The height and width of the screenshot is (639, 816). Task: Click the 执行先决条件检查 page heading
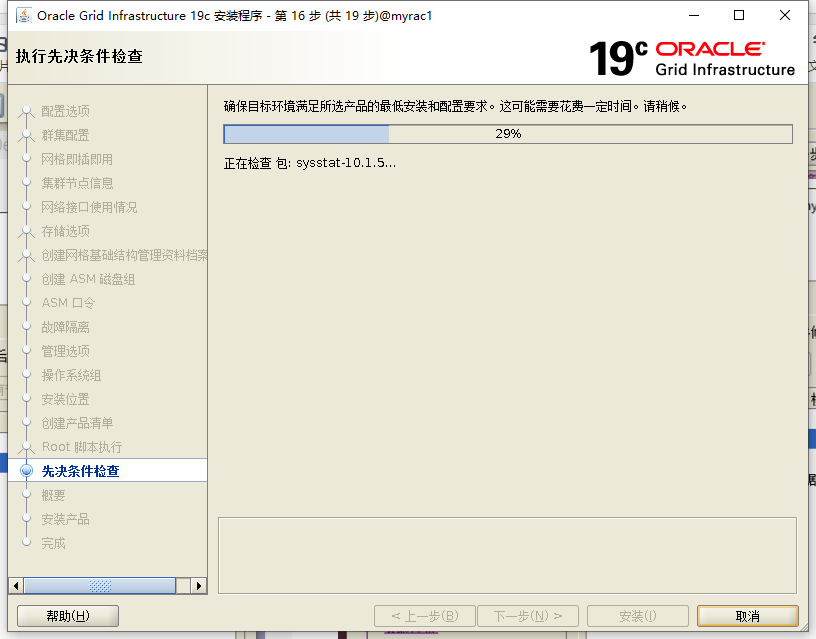[79, 56]
